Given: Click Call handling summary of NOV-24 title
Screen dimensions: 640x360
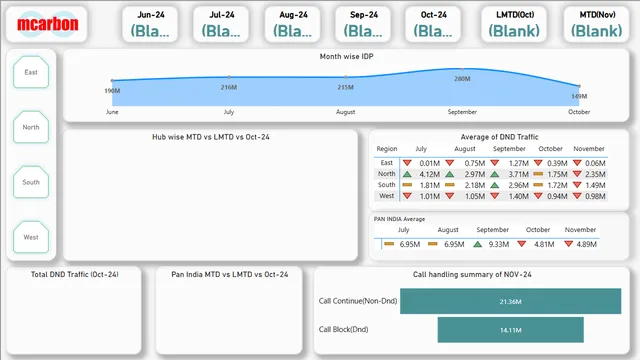Looking at the screenshot, I should pos(472,275).
